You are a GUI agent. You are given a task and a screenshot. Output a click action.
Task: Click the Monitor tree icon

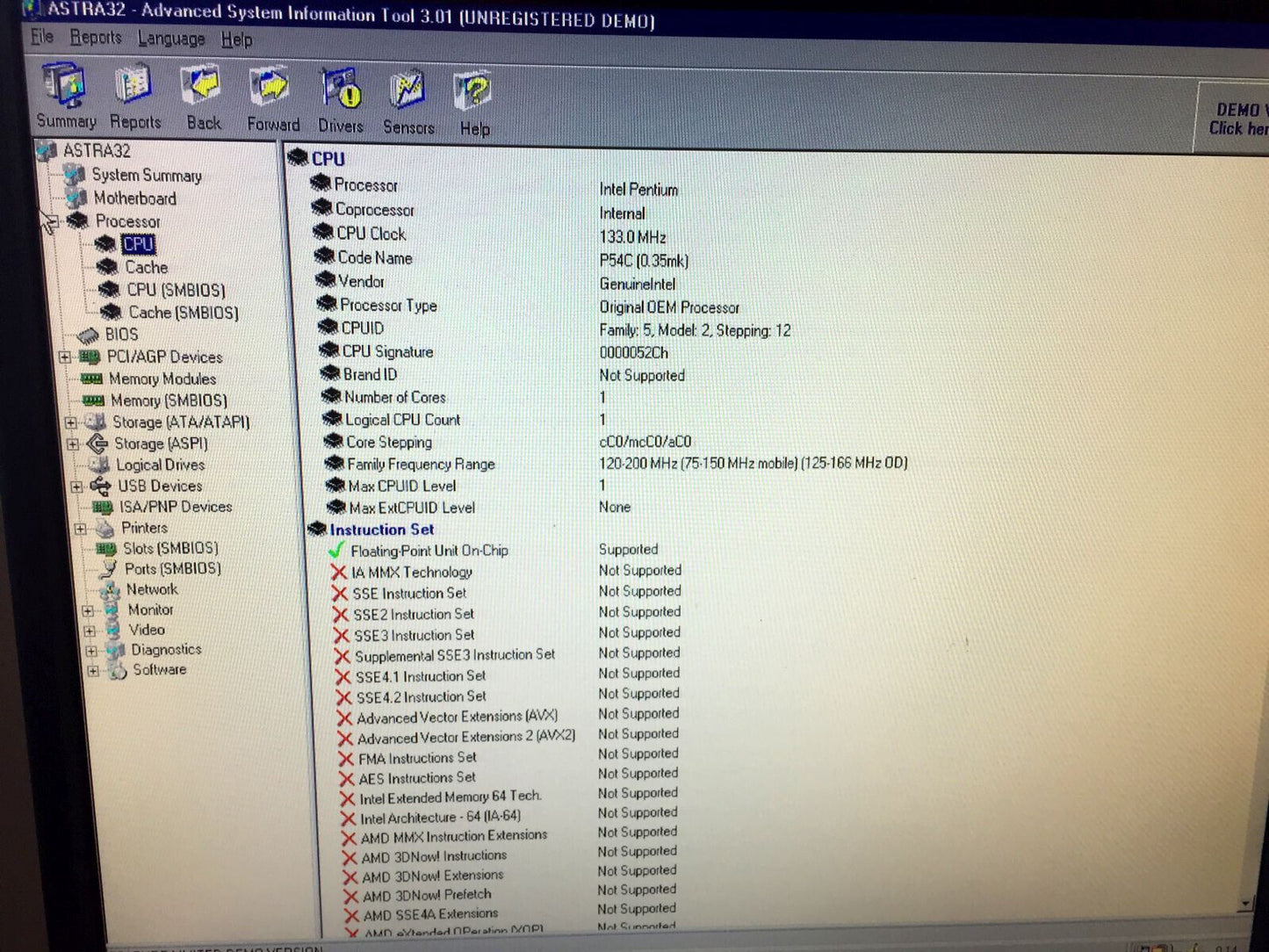[112, 609]
